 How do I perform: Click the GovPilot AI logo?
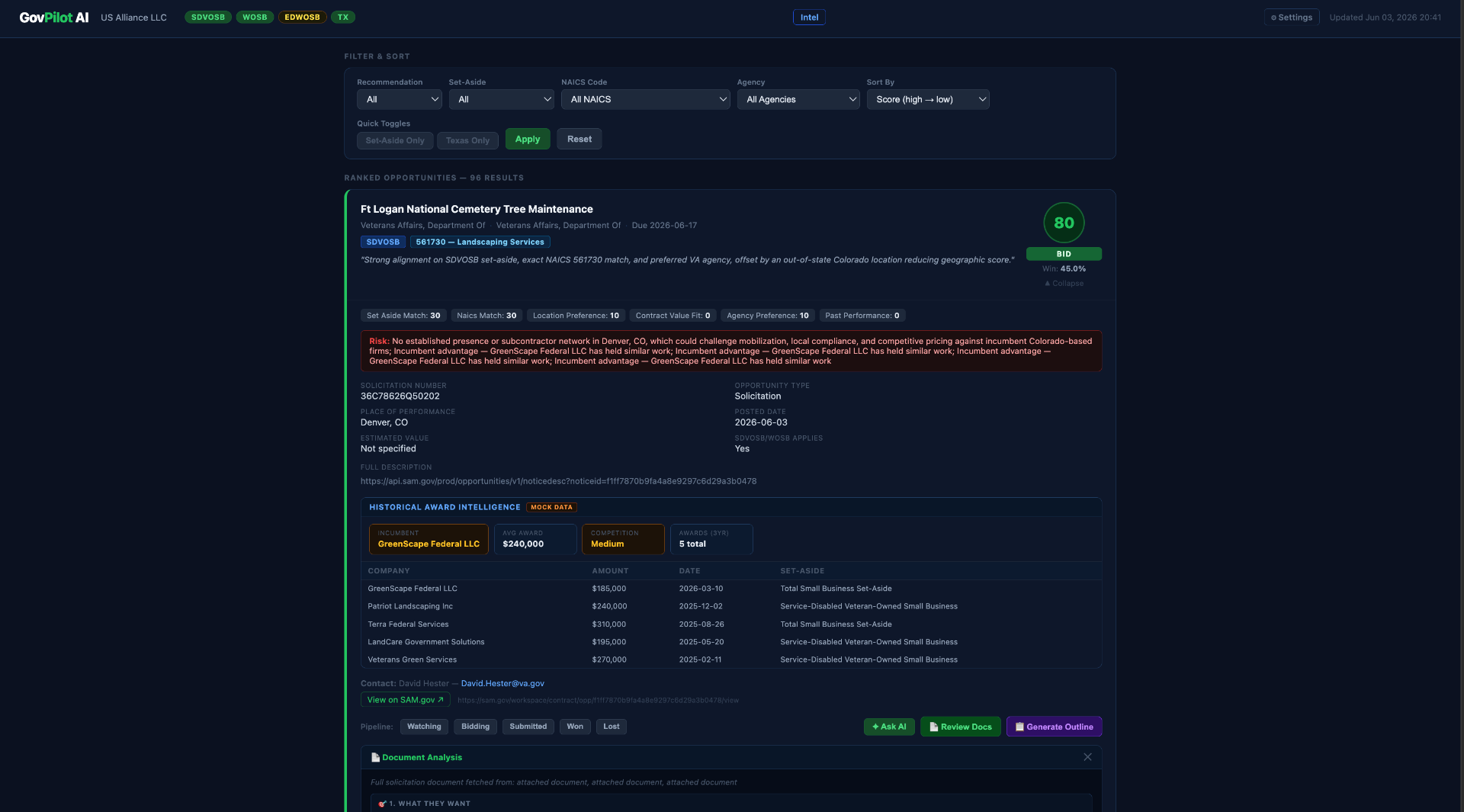tap(53, 17)
